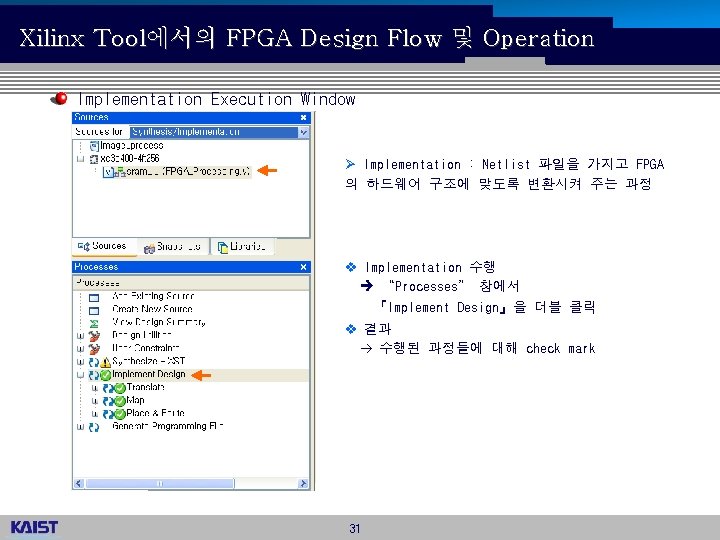
Task: Select the Translate process text
Action: pyautogui.click(x=146, y=387)
